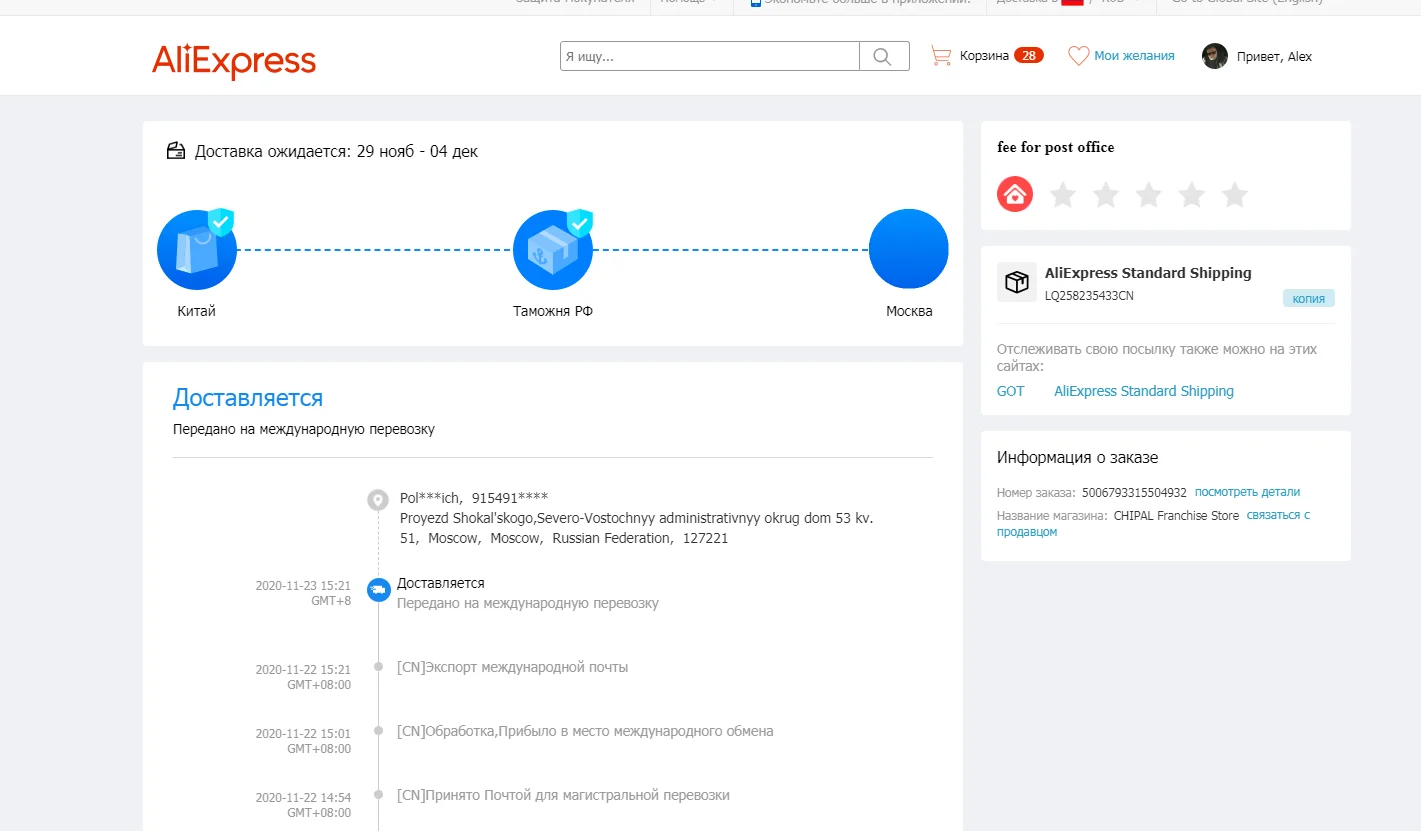This screenshot has width=1421, height=831.
Task: Click the blue truck icon in the timeline
Action: click(x=378, y=590)
